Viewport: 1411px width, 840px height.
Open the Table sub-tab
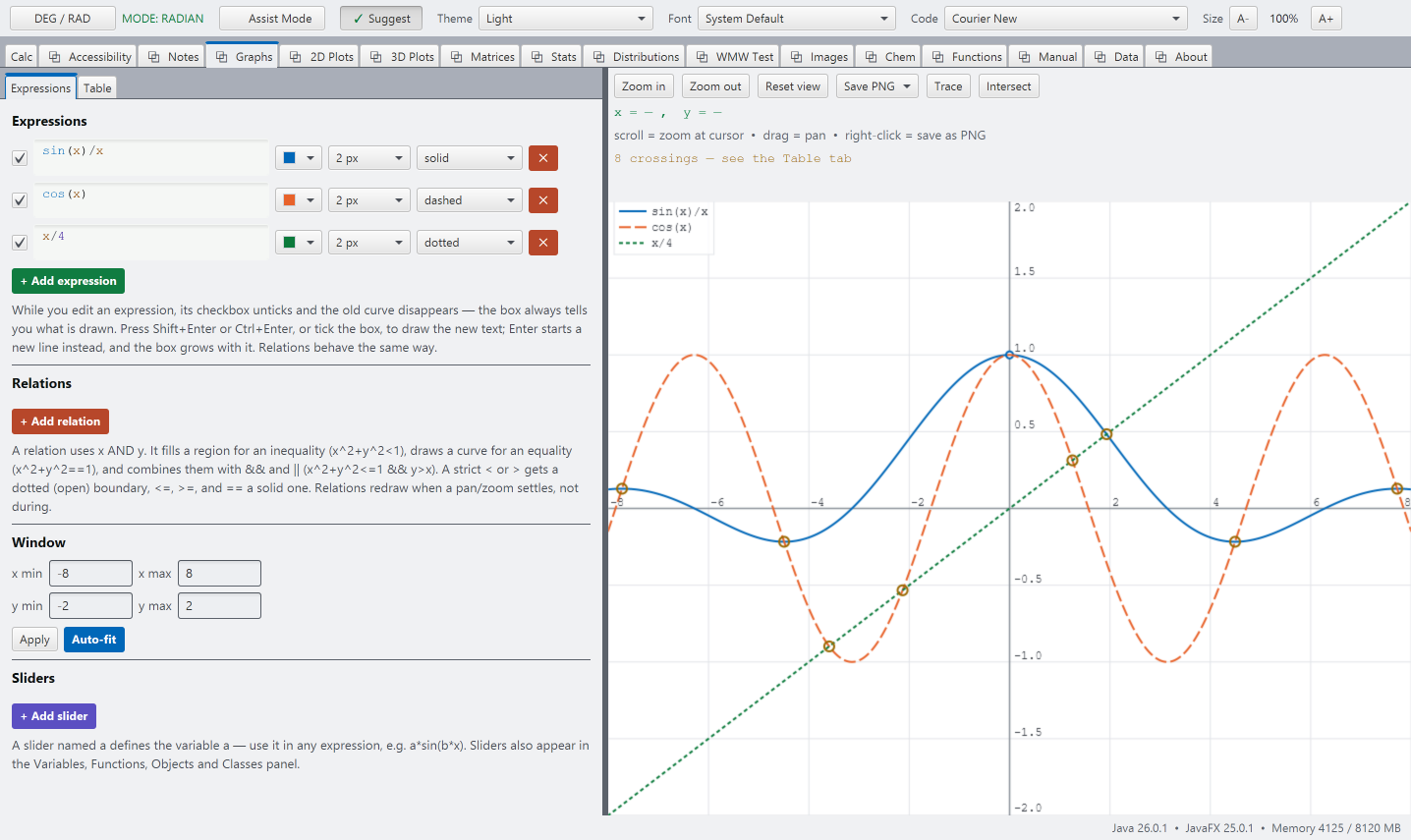(97, 88)
